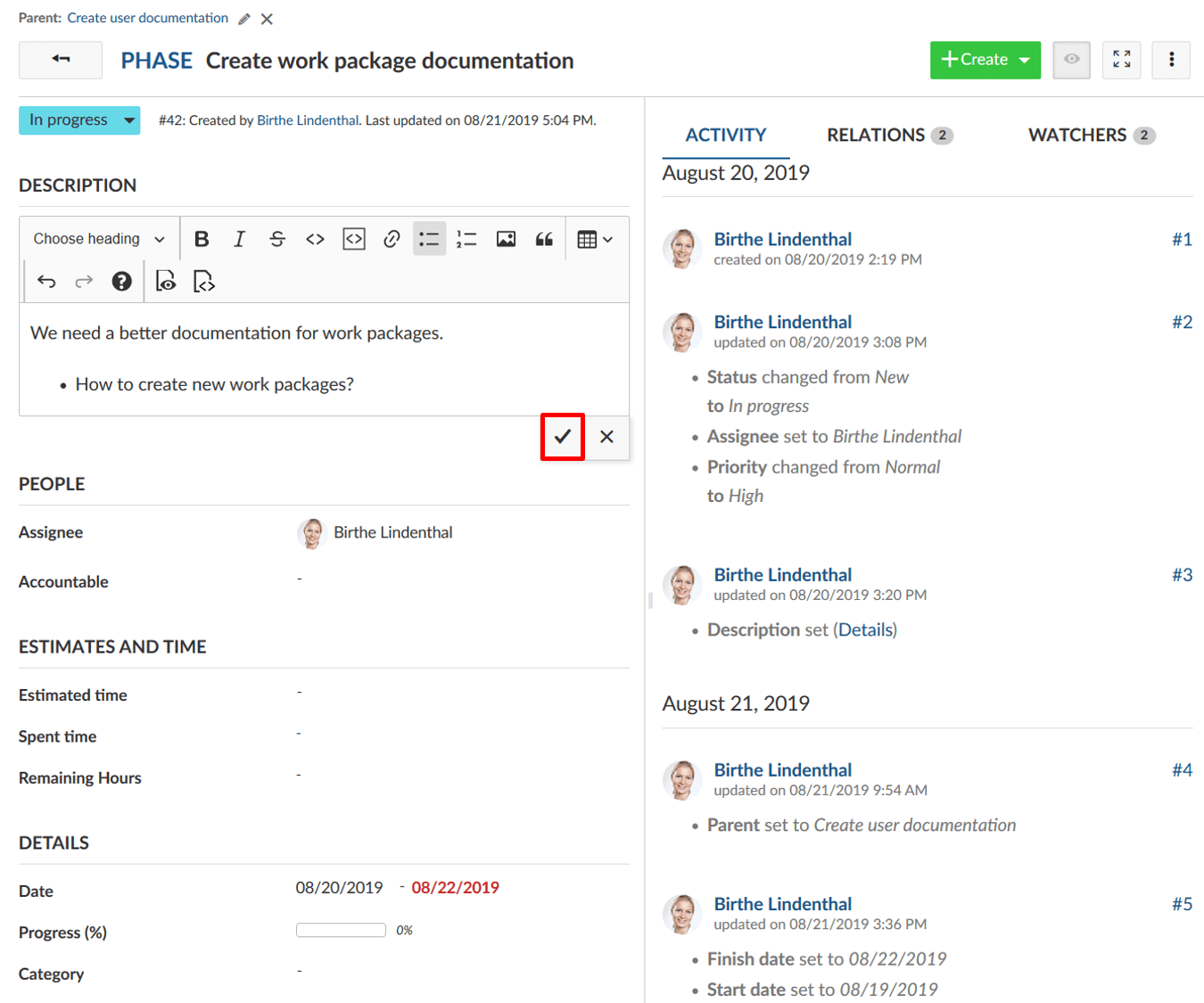Toggle the watch eye button
This screenshot has height=1003, width=1204.
click(x=1071, y=60)
